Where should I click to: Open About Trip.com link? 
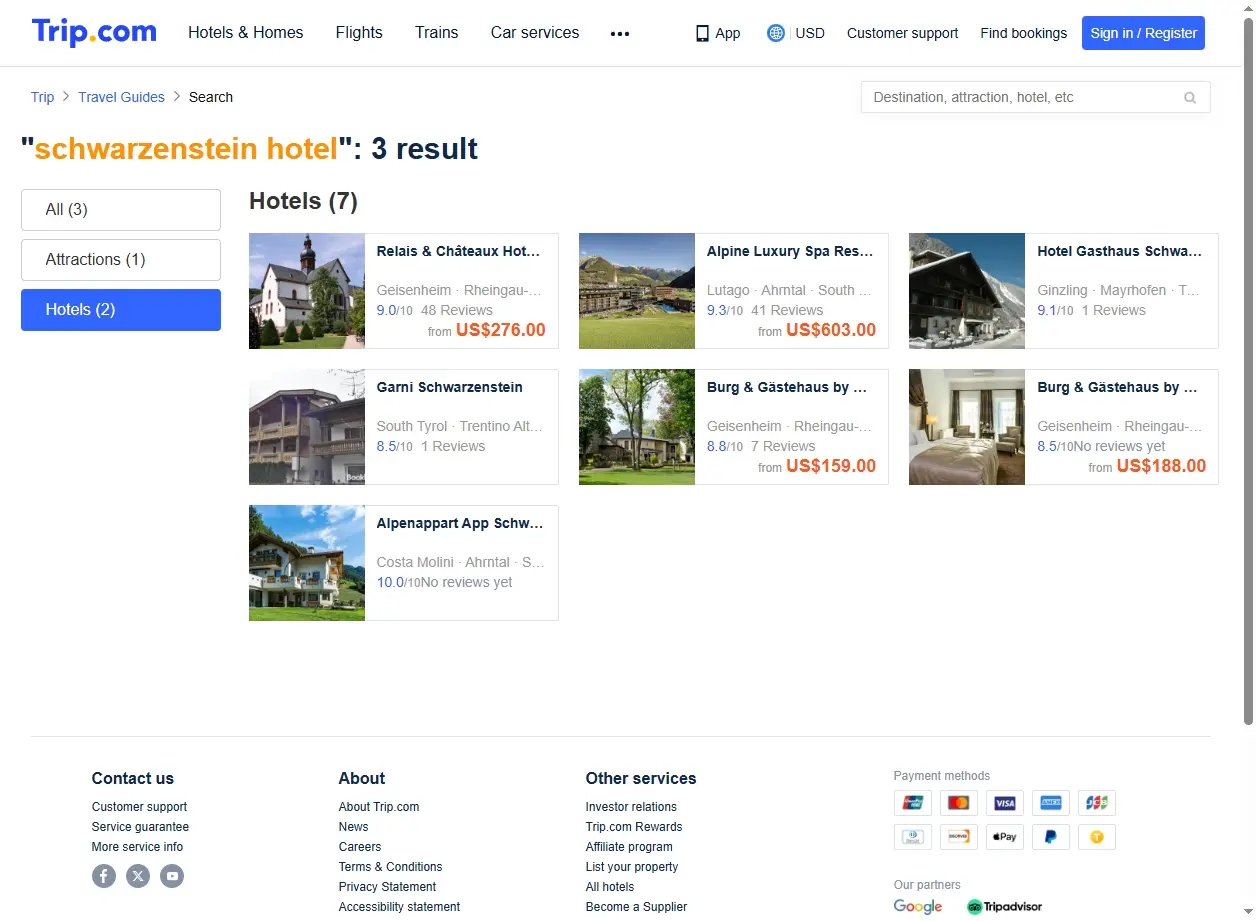[379, 807]
